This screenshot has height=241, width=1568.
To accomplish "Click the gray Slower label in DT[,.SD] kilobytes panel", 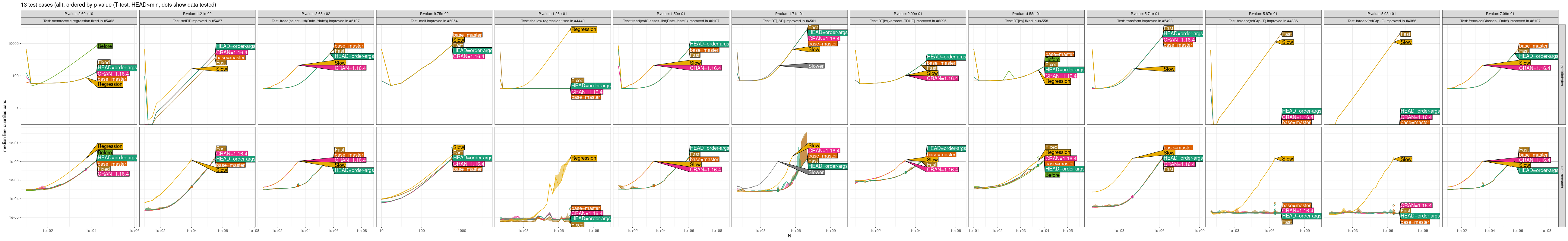I will point(816,66).
